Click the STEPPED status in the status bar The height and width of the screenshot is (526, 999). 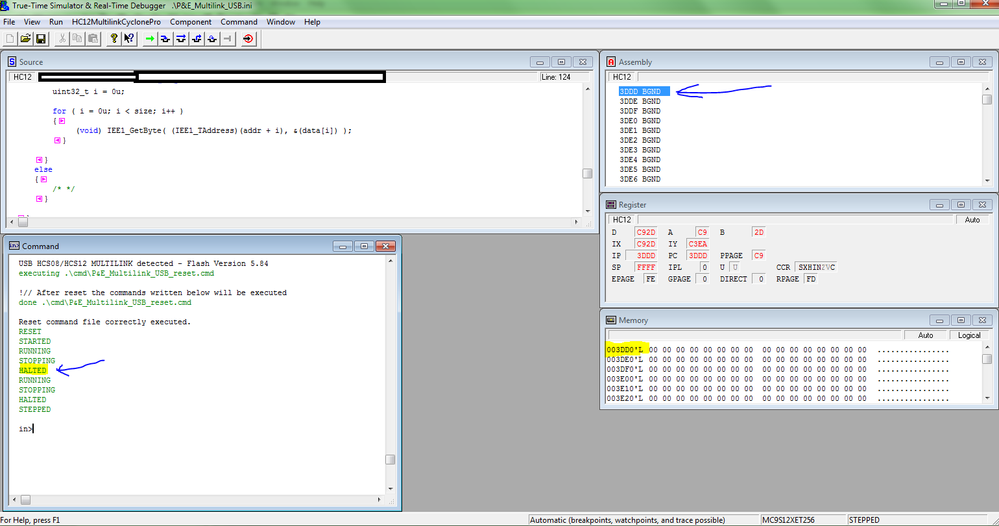tap(864, 520)
